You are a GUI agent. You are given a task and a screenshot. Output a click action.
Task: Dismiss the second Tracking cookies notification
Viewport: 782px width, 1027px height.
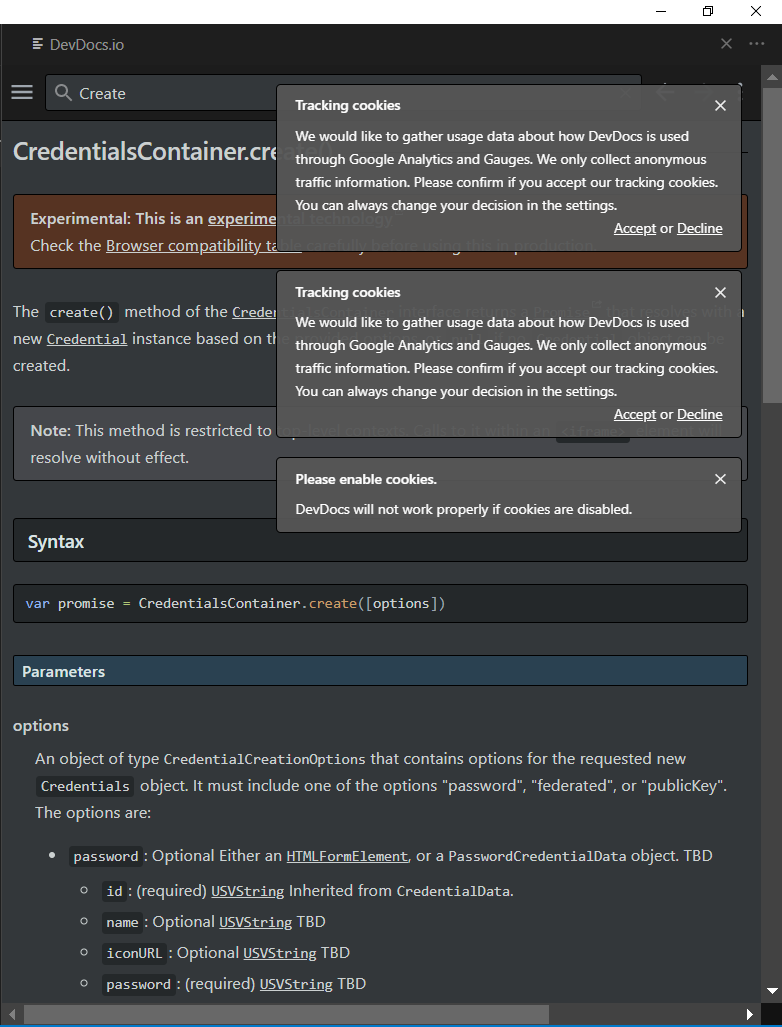720,292
